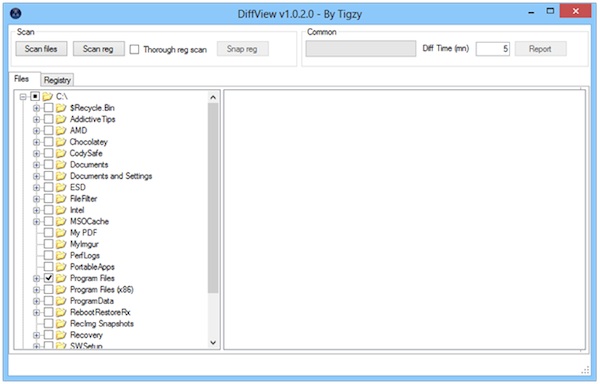Check the $Recycle.Bin checkbox
The height and width of the screenshot is (384, 600).
pos(49,108)
